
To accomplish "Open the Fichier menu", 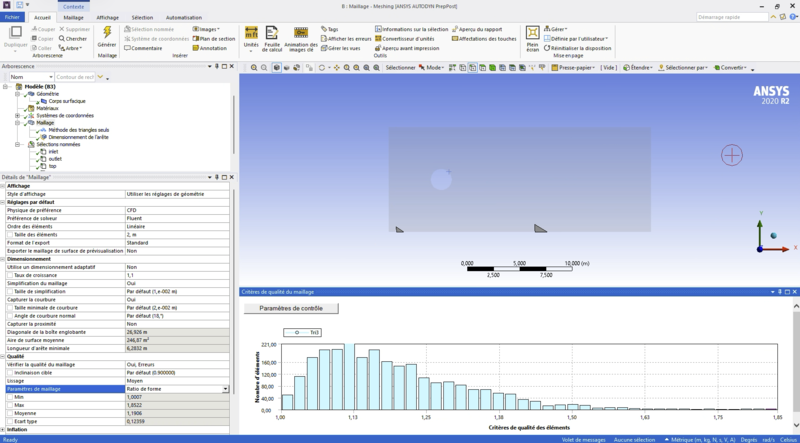I will click(12, 17).
